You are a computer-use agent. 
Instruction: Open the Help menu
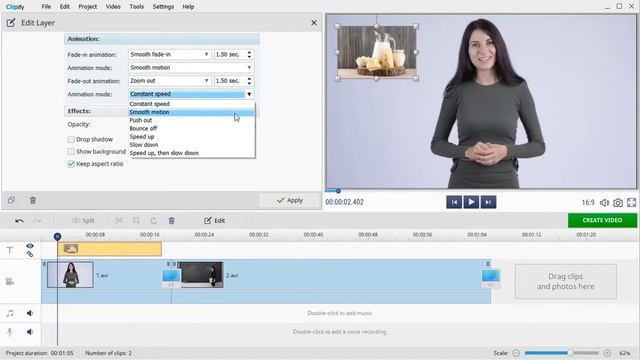(x=188, y=7)
